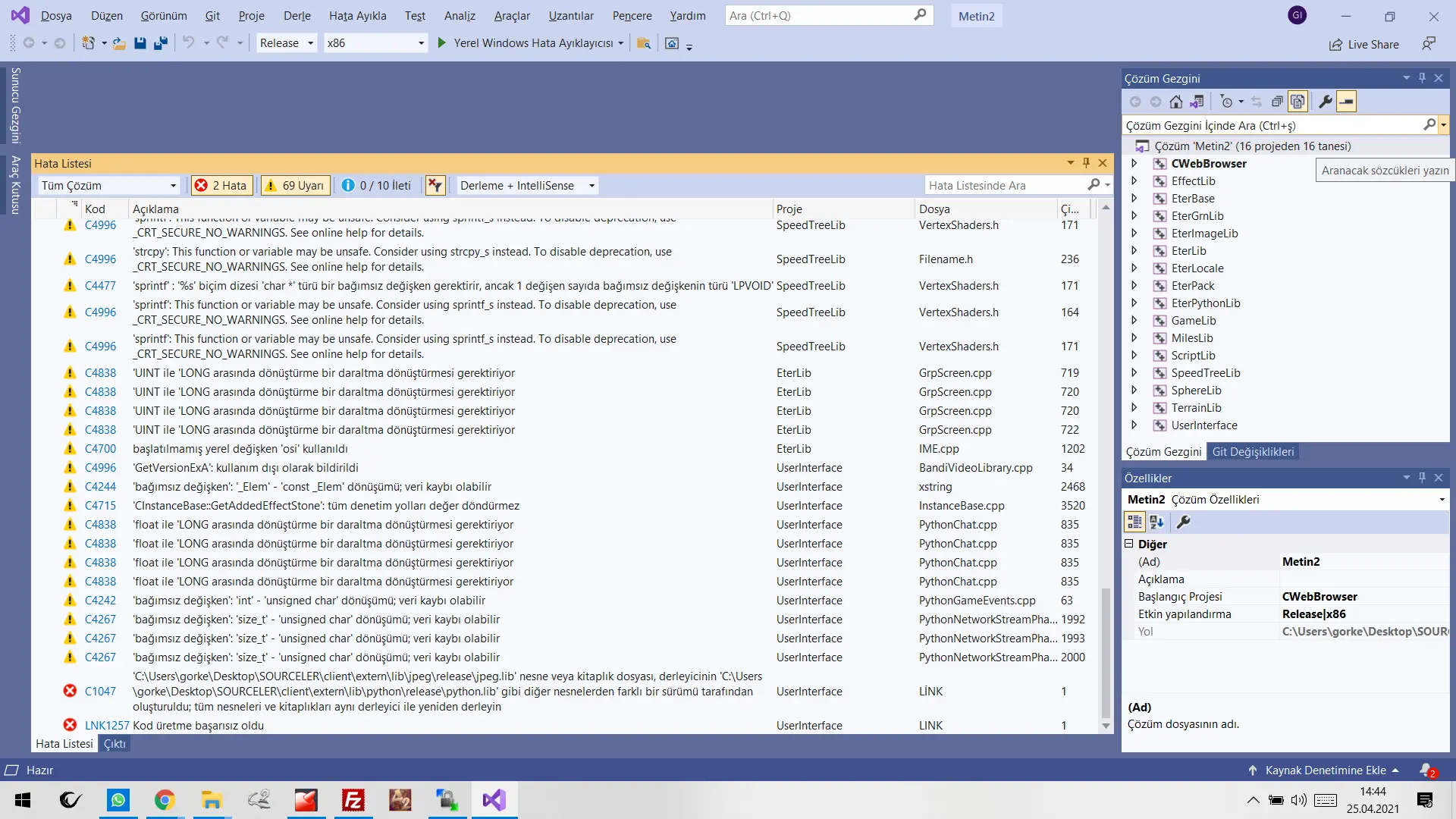This screenshot has width=1456, height=819.
Task: Click Find in Files toolbar icon
Action: tap(643, 43)
